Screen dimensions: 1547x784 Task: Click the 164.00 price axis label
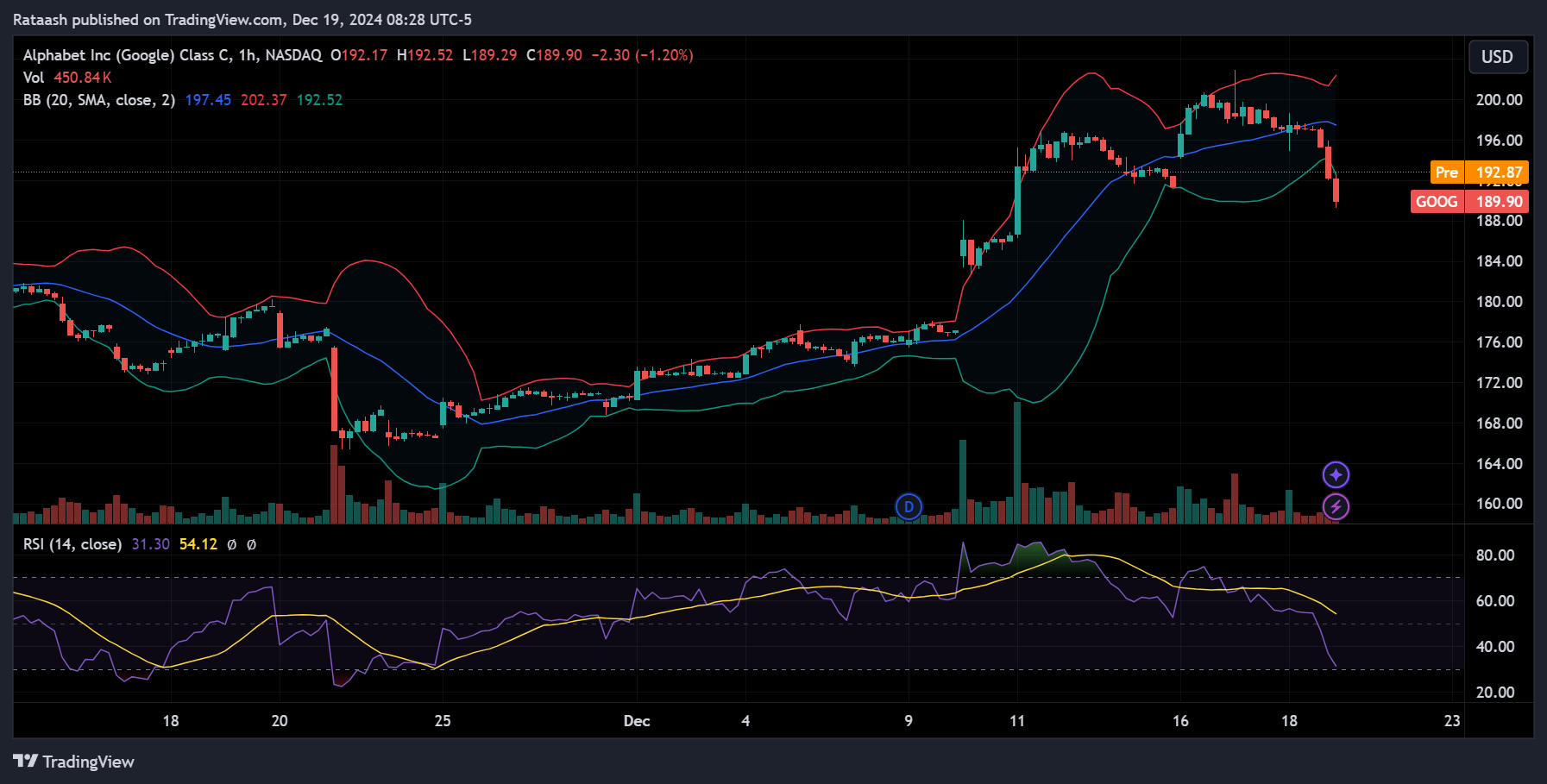click(x=1499, y=464)
